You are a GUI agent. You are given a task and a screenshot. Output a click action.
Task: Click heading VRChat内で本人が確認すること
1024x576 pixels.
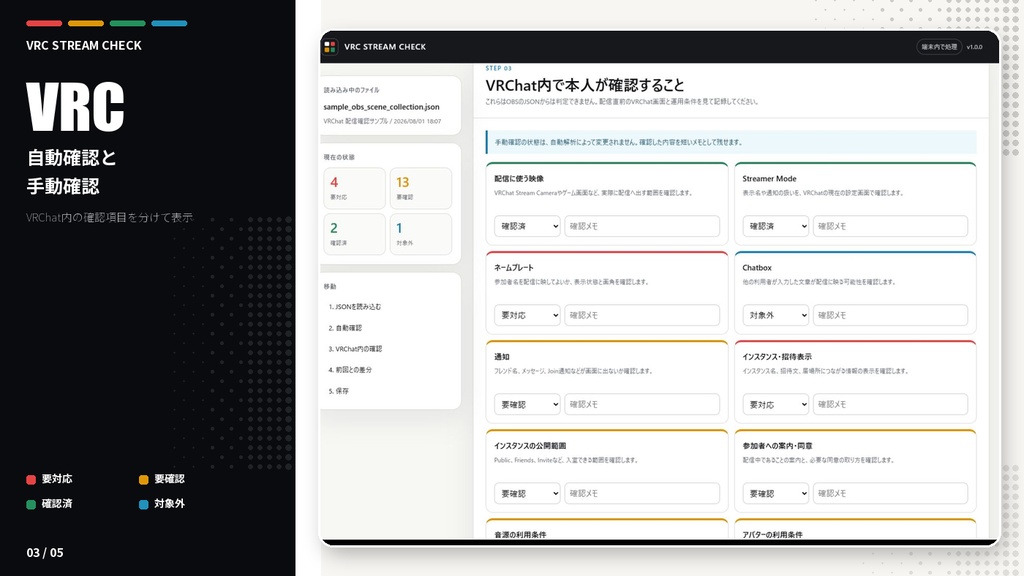click(584, 85)
